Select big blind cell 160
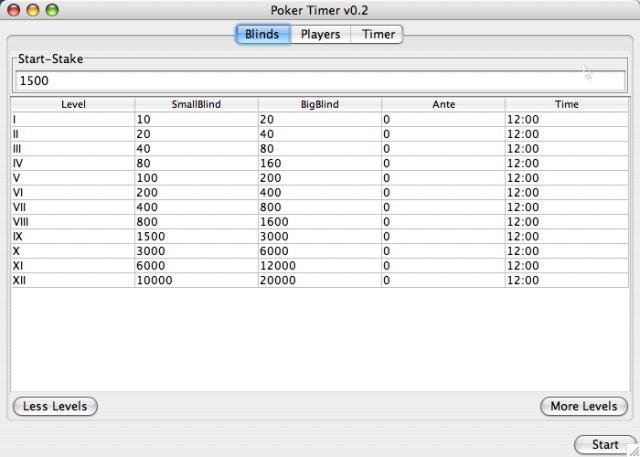 pyautogui.click(x=320, y=164)
